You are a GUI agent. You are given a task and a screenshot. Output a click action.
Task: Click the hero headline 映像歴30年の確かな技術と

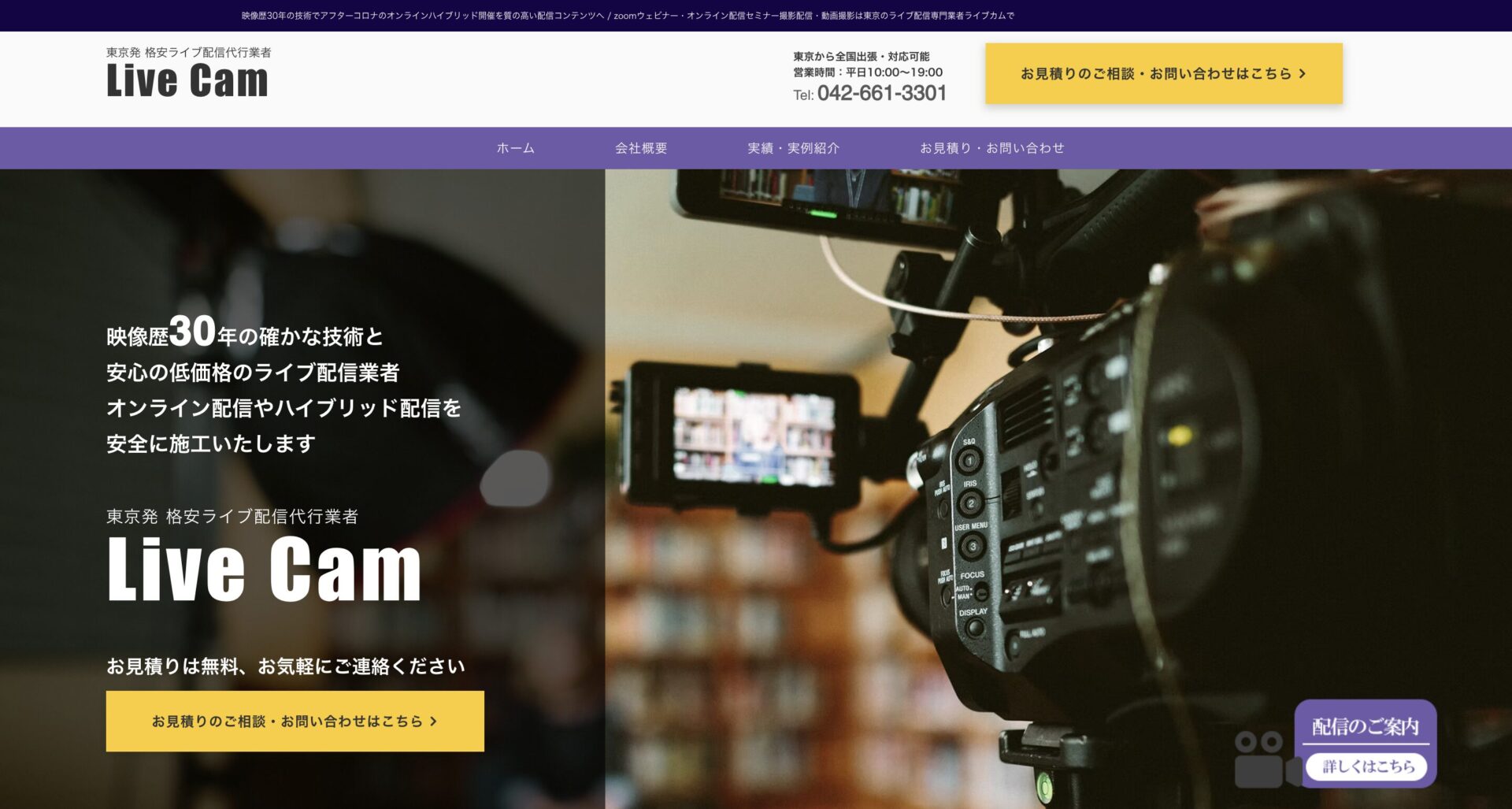pos(245,334)
